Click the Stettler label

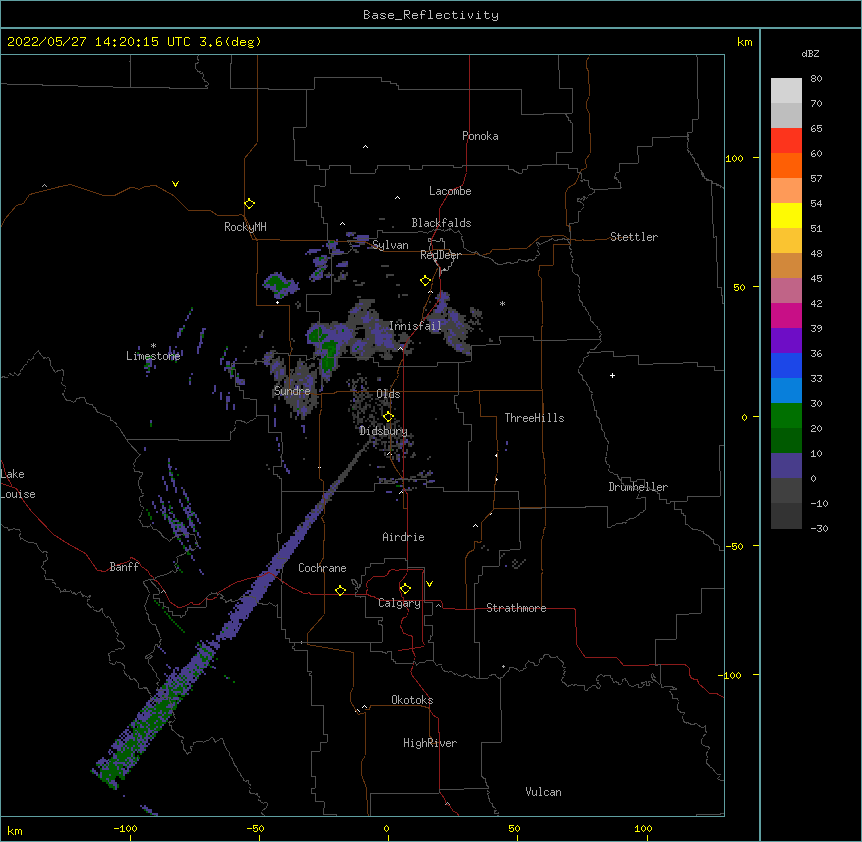[633, 237]
